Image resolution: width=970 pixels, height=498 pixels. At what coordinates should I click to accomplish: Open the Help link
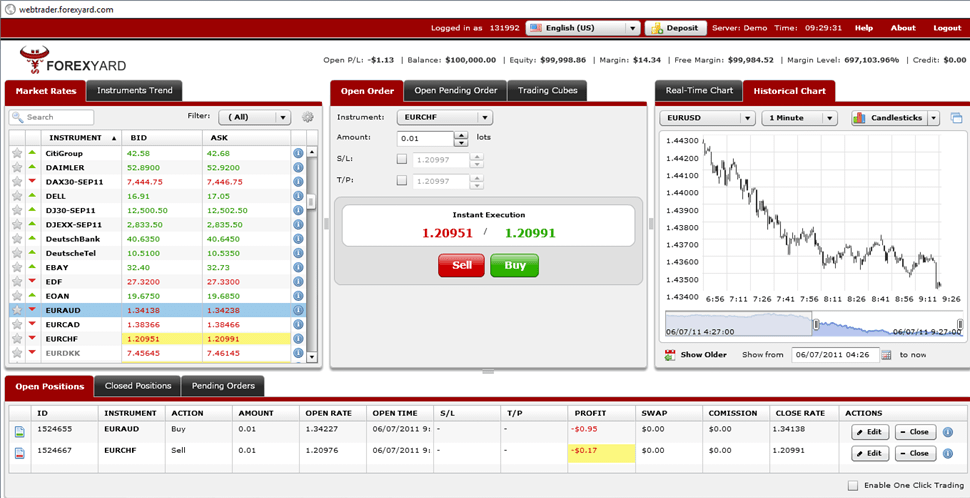tap(864, 28)
